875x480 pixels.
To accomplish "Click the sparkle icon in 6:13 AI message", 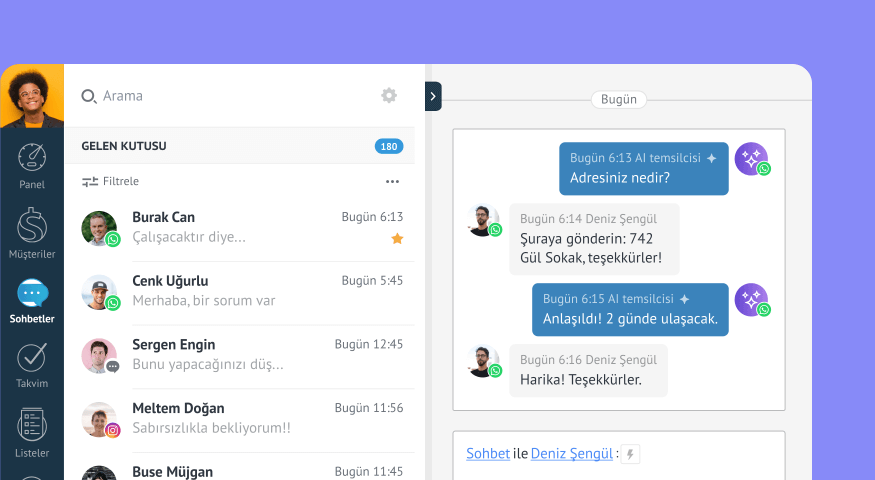I will (x=711, y=159).
